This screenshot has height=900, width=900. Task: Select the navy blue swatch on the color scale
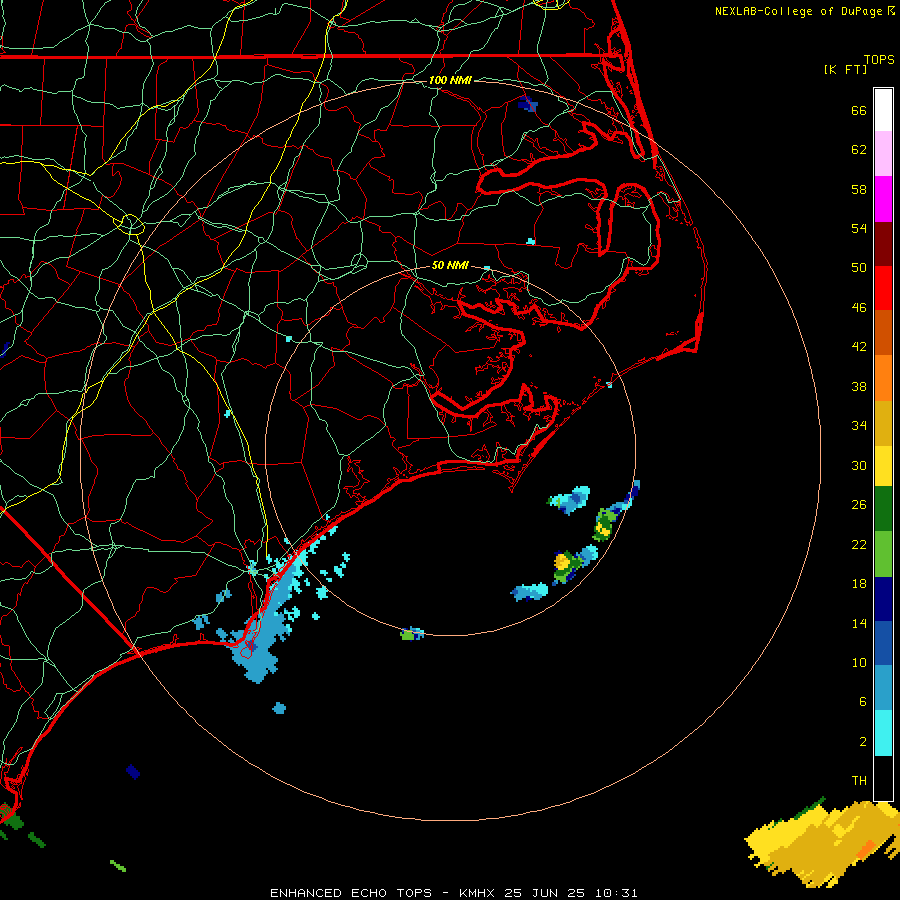(883, 599)
